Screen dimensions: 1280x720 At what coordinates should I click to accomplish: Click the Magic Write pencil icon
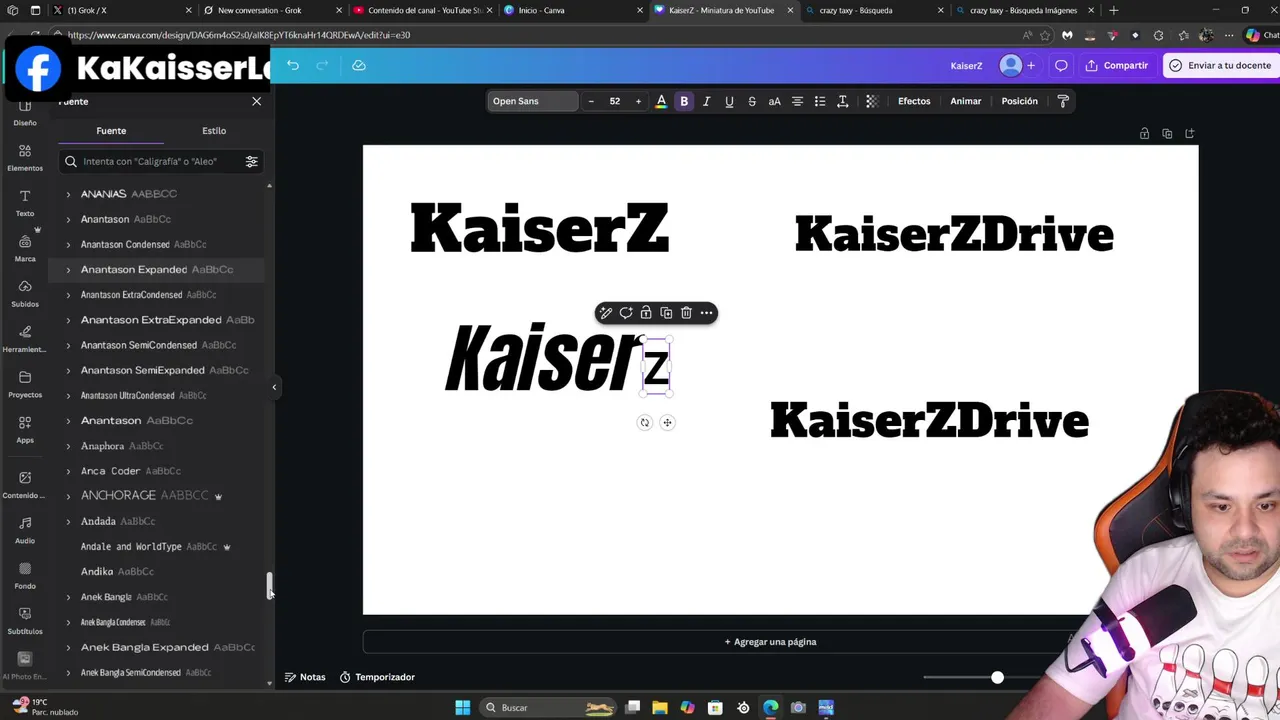click(606, 313)
